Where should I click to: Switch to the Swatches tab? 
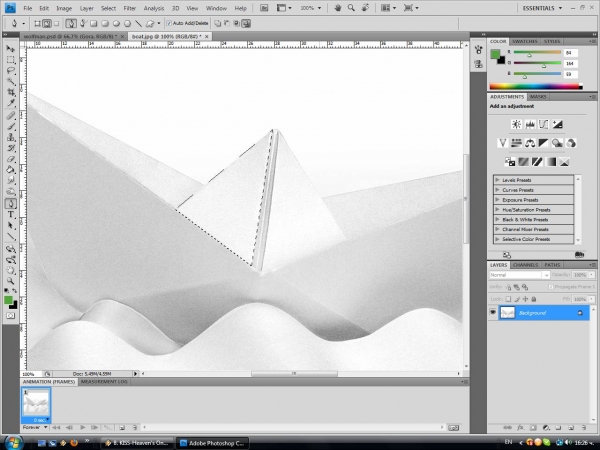525,41
